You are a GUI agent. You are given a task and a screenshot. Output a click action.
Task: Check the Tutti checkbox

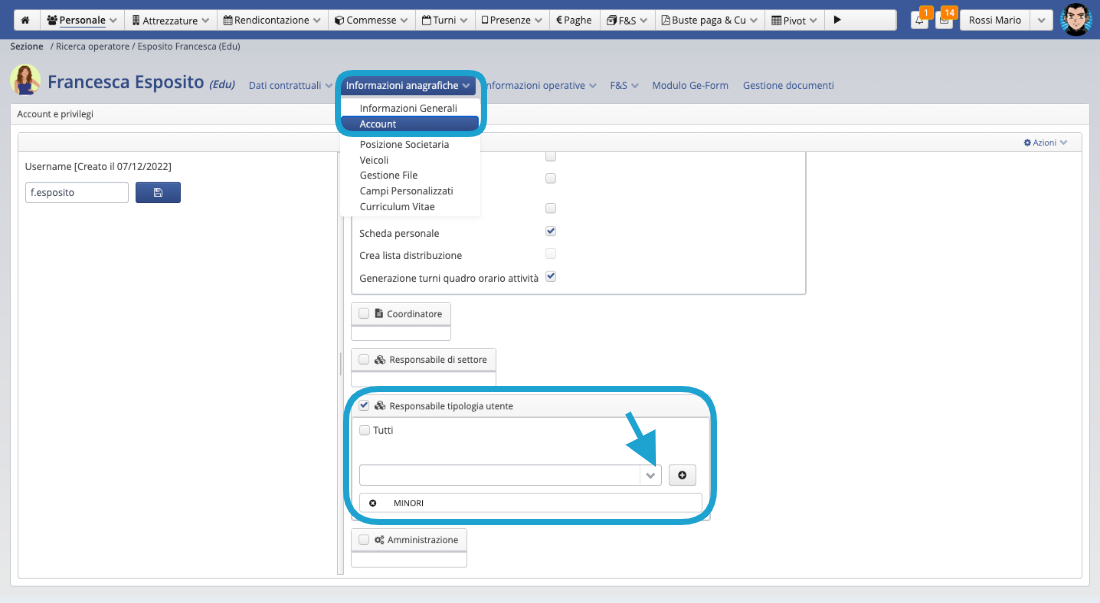pos(364,430)
